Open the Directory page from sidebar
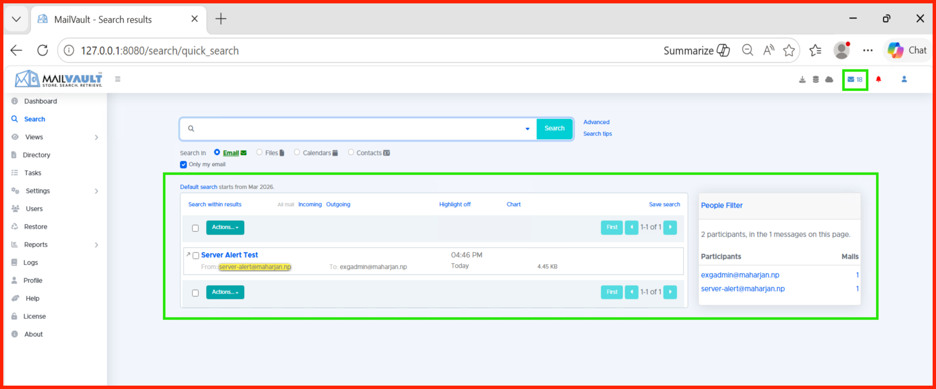 [36, 155]
